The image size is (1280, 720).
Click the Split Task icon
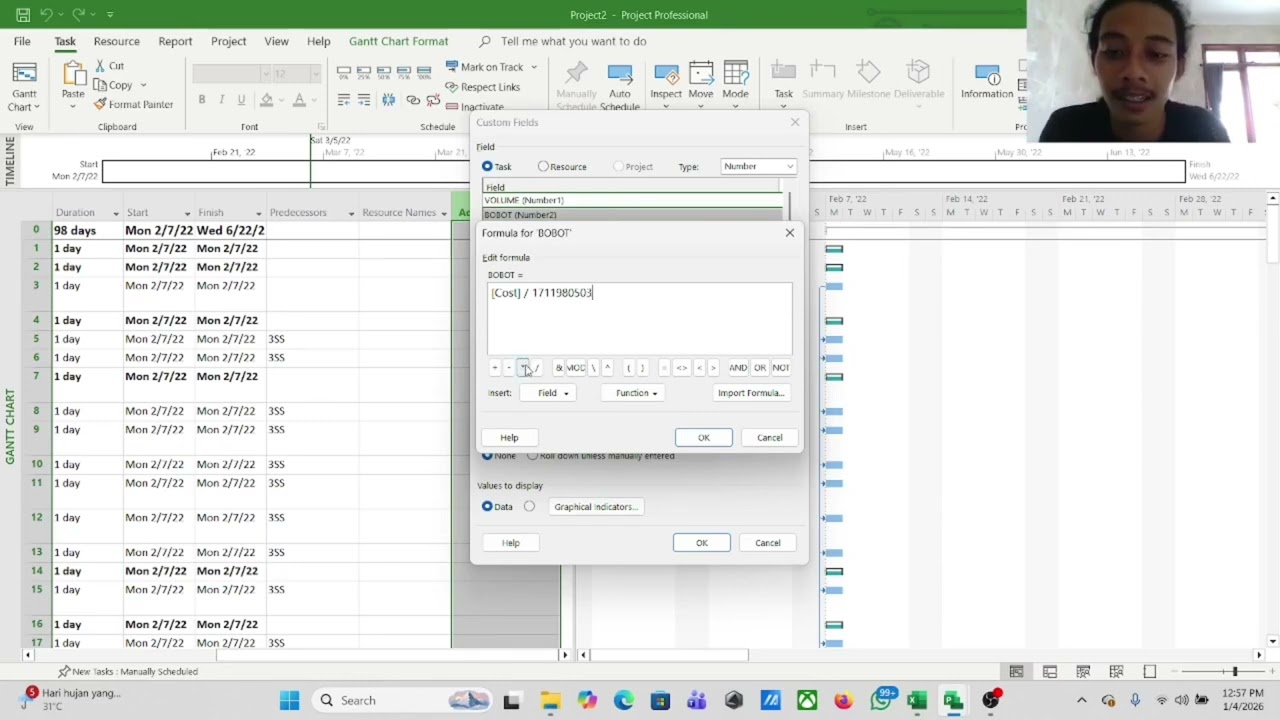point(389,100)
